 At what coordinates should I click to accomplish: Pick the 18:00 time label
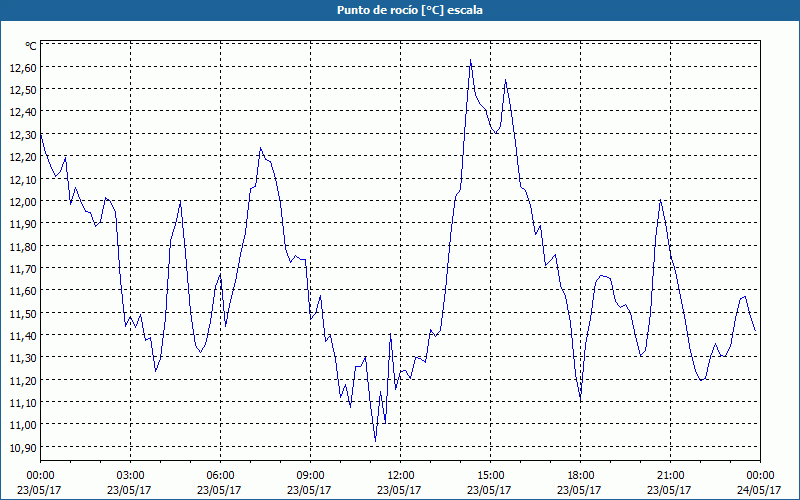[581, 476]
